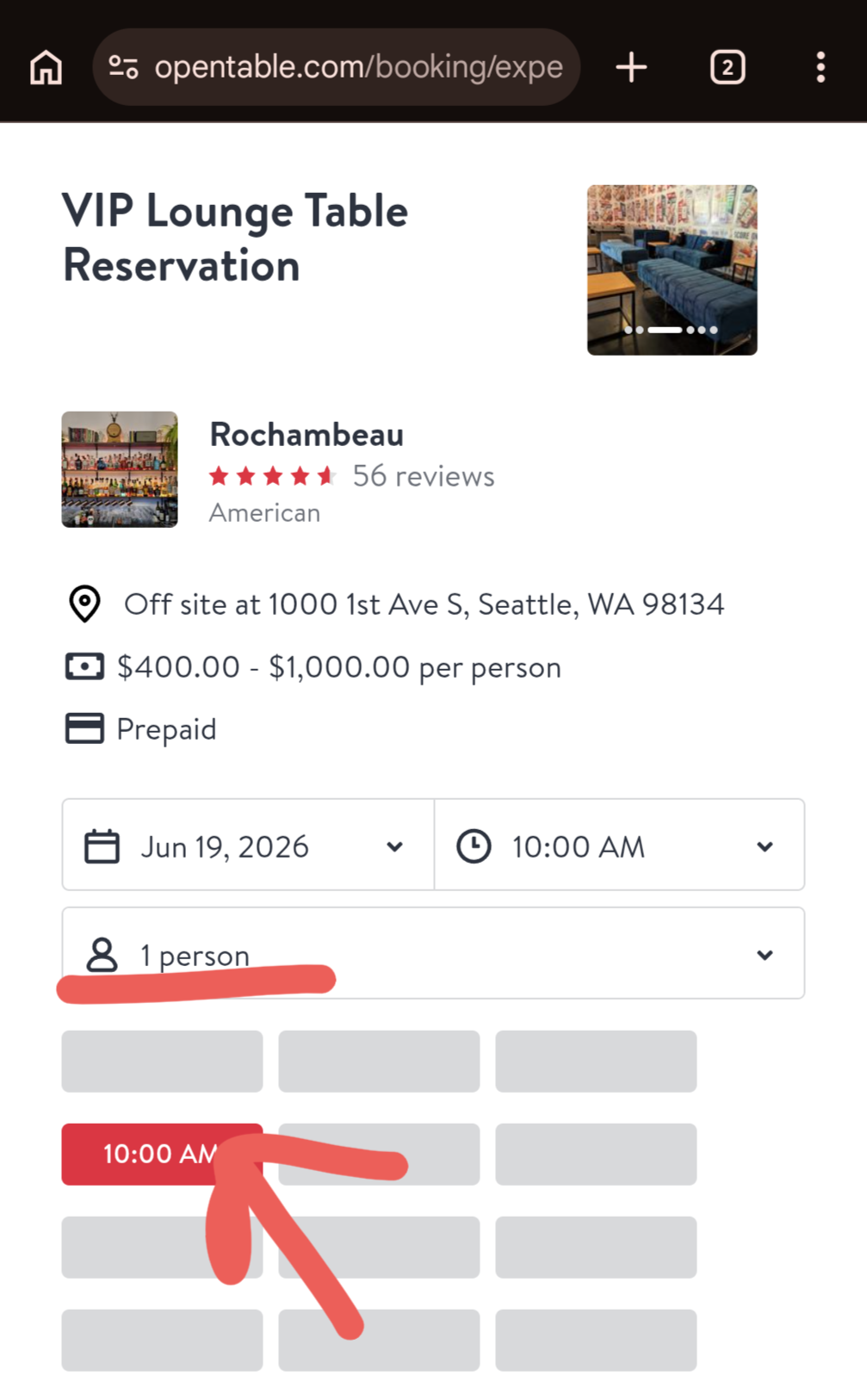The width and height of the screenshot is (867, 1400).
Task: Click the person icon in party size field
Action: (102, 954)
